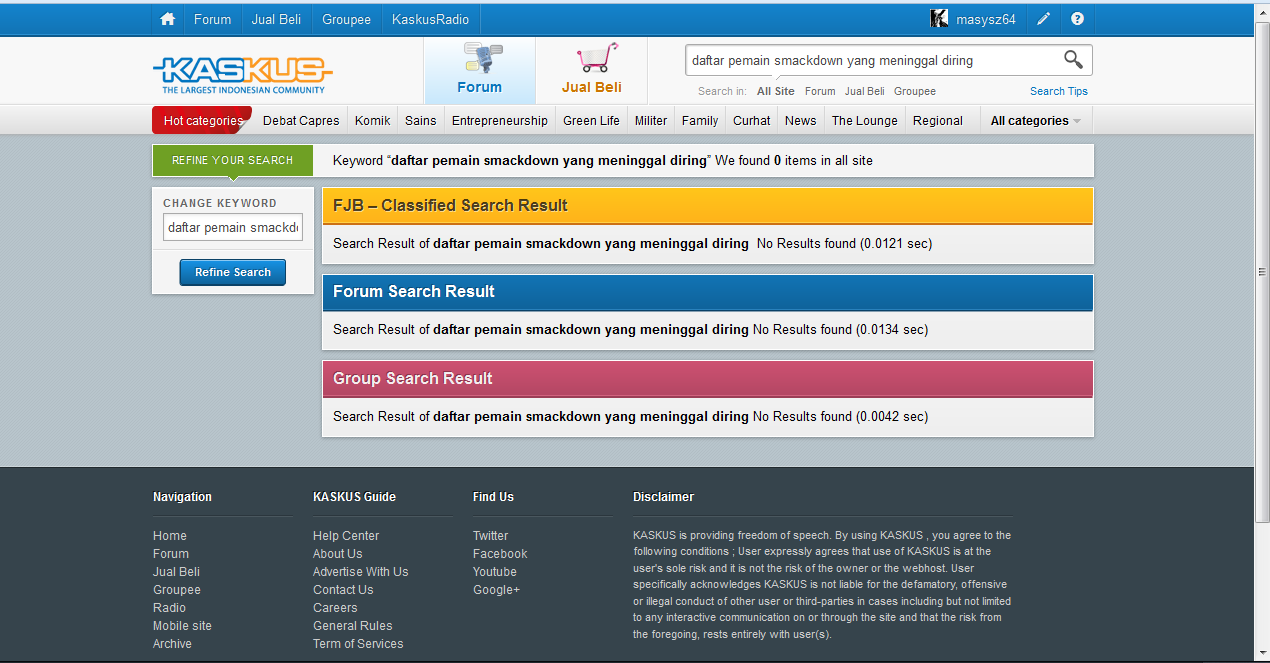The height and width of the screenshot is (663, 1270).
Task: Click the magnifier search icon
Action: [1073, 59]
